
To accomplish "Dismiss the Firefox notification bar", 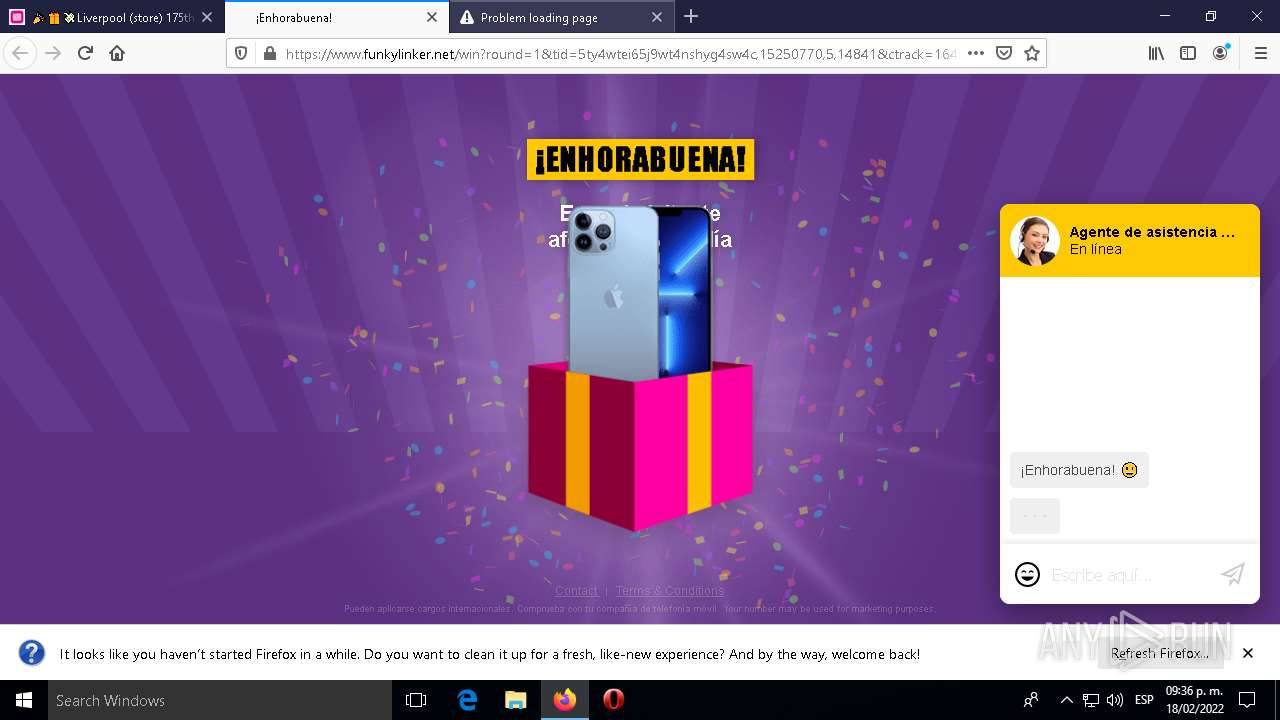I will [1247, 653].
